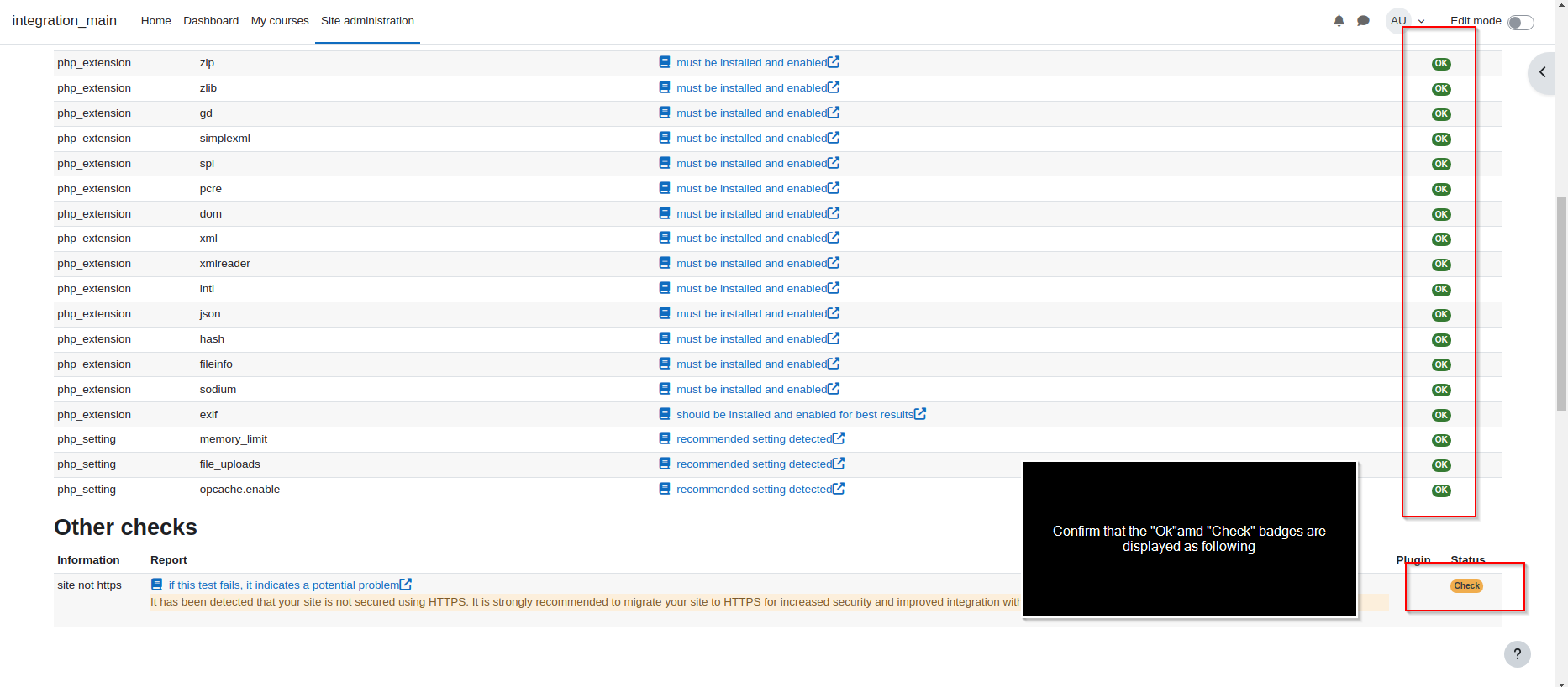Viewport: 1568px width, 687px height.
Task: Open the gd extension requirement link
Action: click(x=751, y=113)
